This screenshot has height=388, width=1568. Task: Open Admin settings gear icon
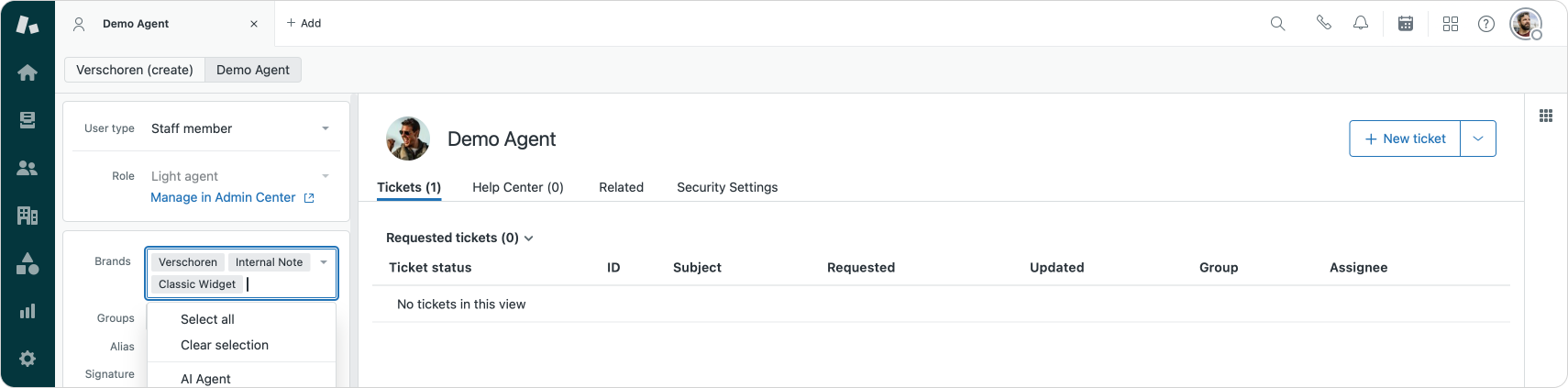(28, 359)
